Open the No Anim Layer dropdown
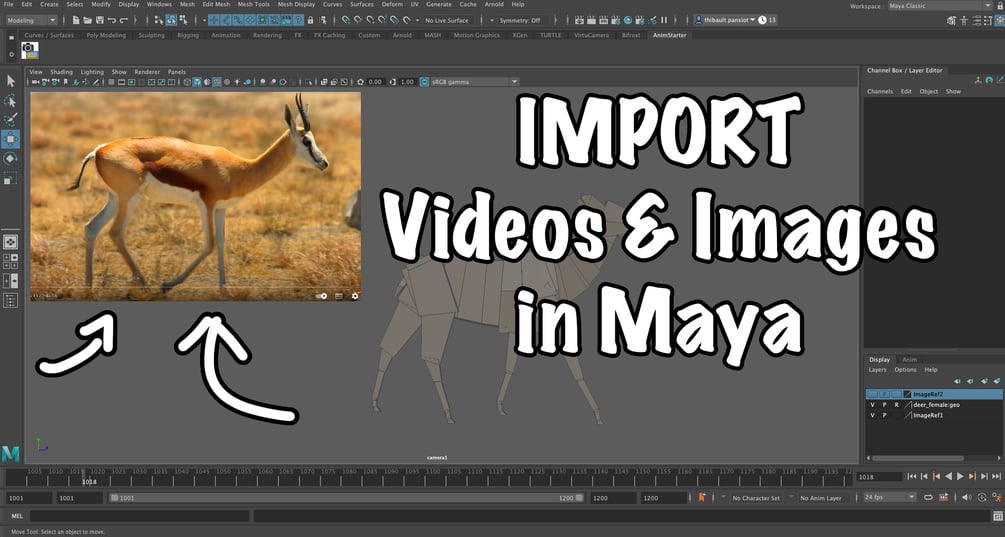1005x537 pixels. point(820,498)
